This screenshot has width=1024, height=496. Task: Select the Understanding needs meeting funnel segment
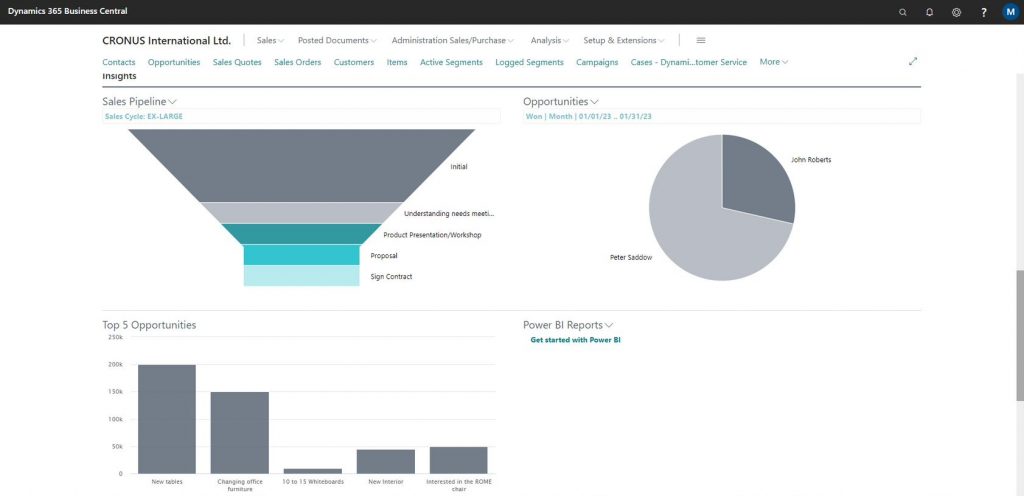pyautogui.click(x=301, y=213)
